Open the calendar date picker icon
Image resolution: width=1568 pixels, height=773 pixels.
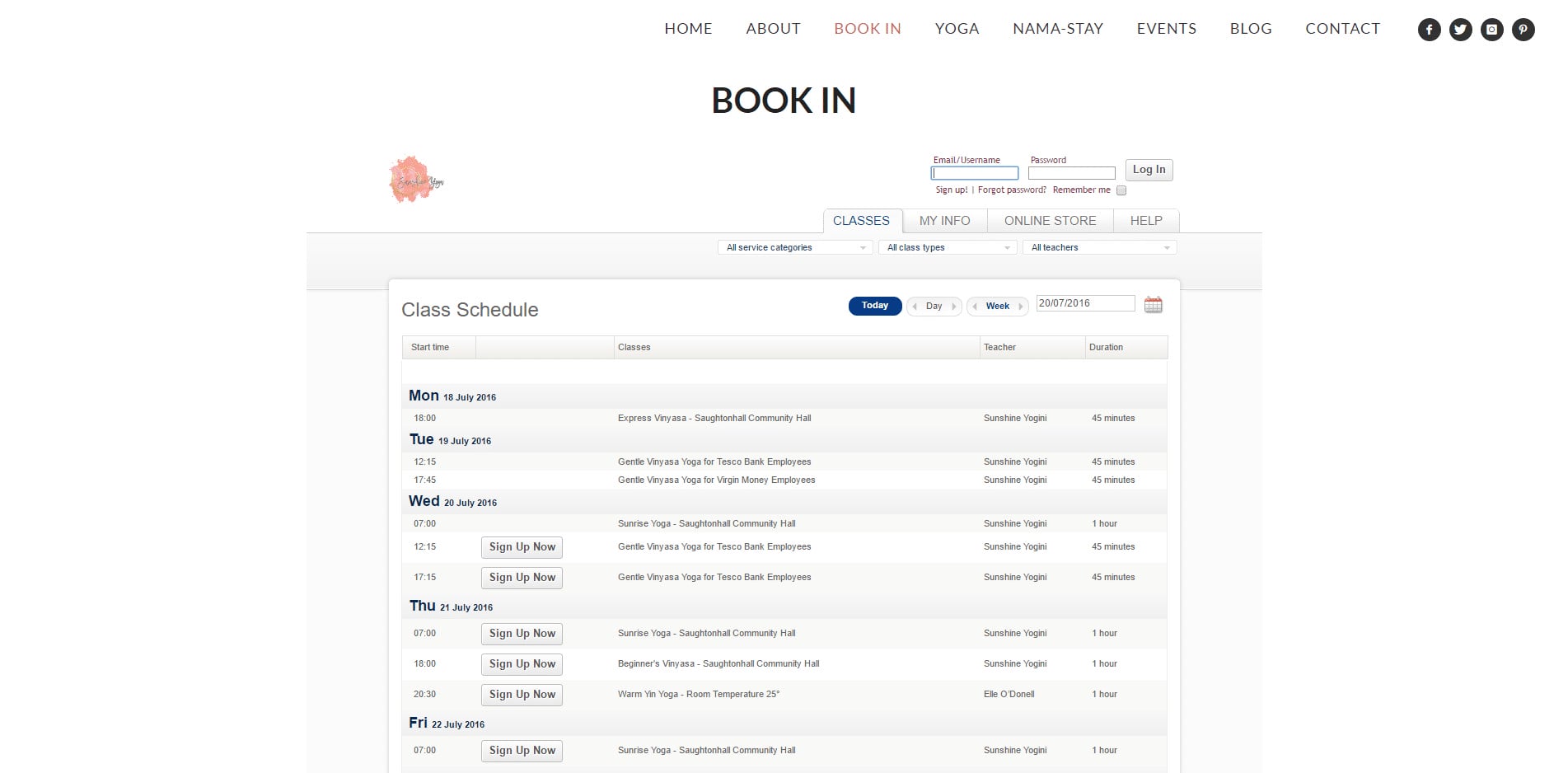point(1153,305)
